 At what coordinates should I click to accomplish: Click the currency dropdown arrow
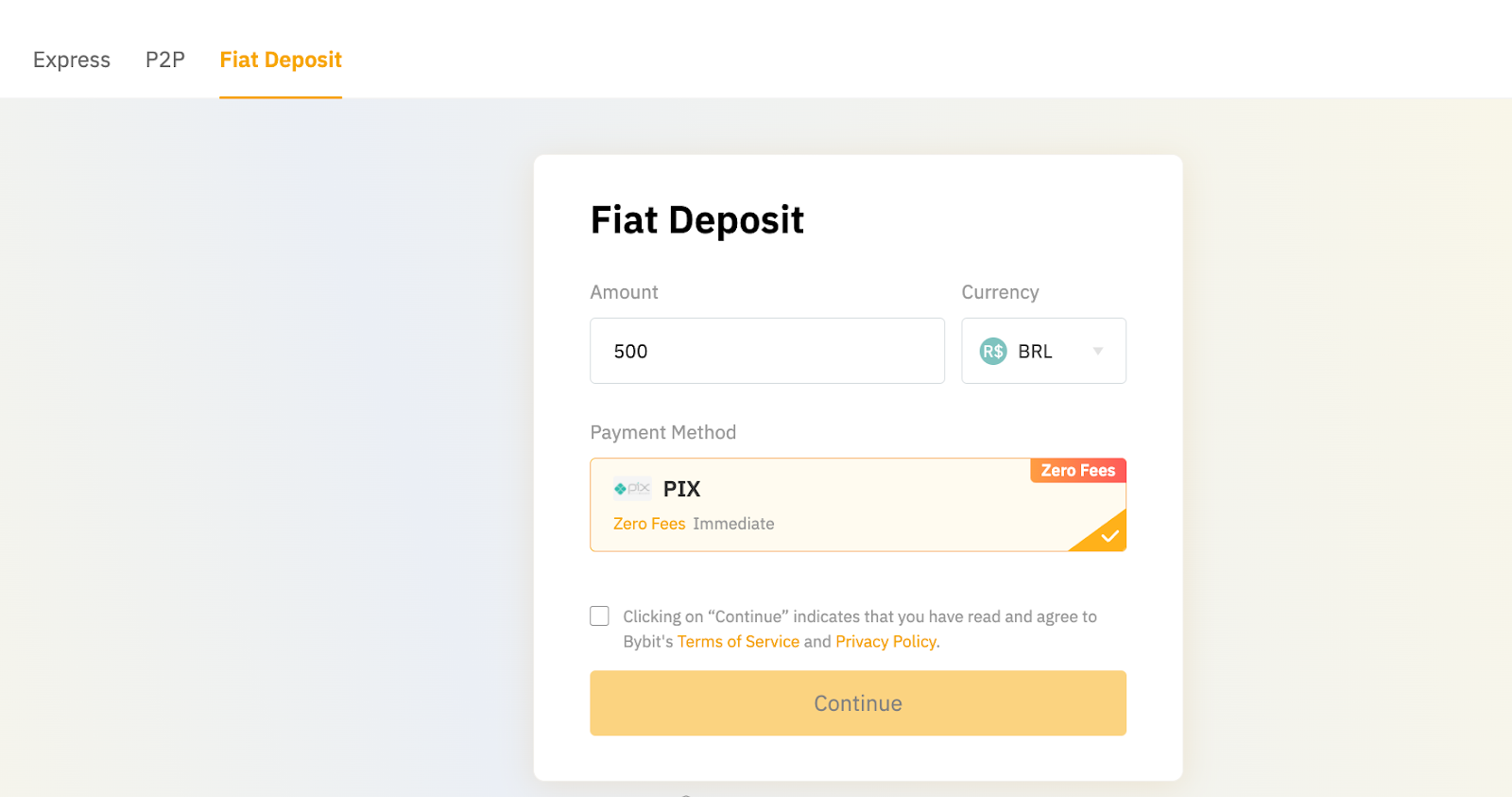click(1097, 351)
